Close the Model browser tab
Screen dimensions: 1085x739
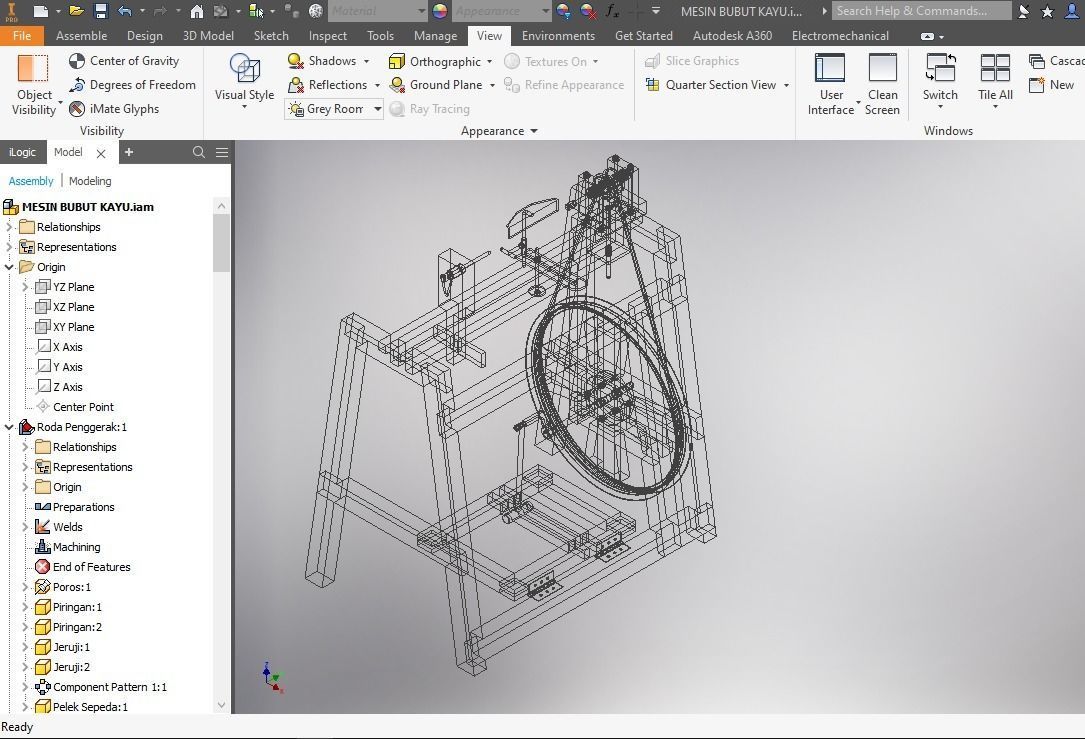click(101, 154)
